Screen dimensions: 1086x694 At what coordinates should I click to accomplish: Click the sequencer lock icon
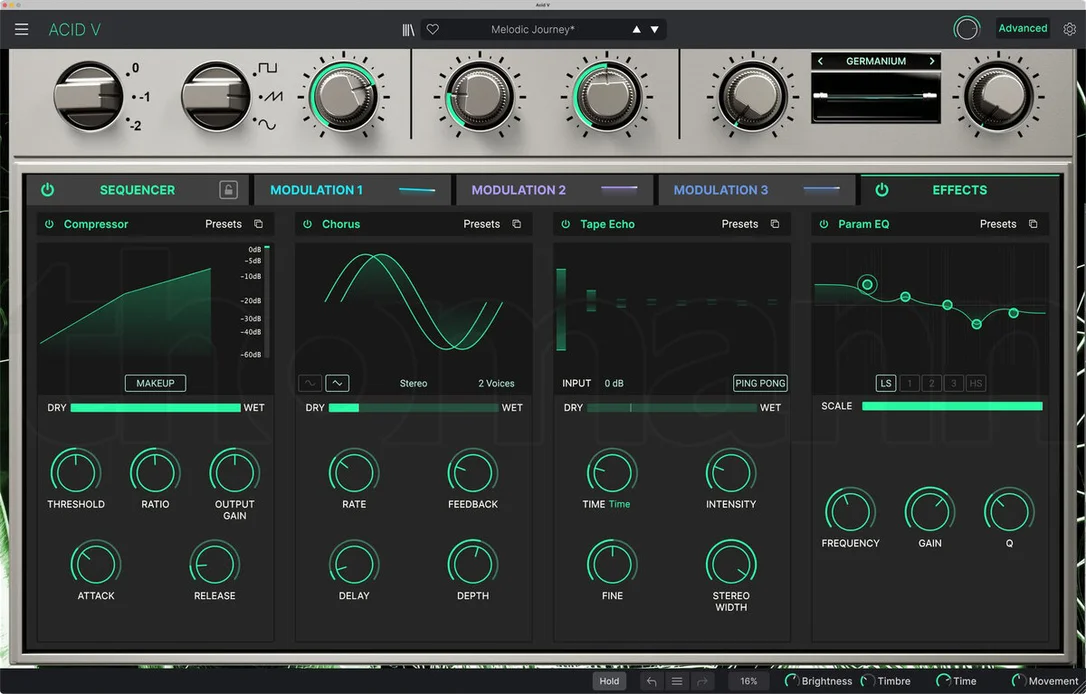[x=229, y=190]
